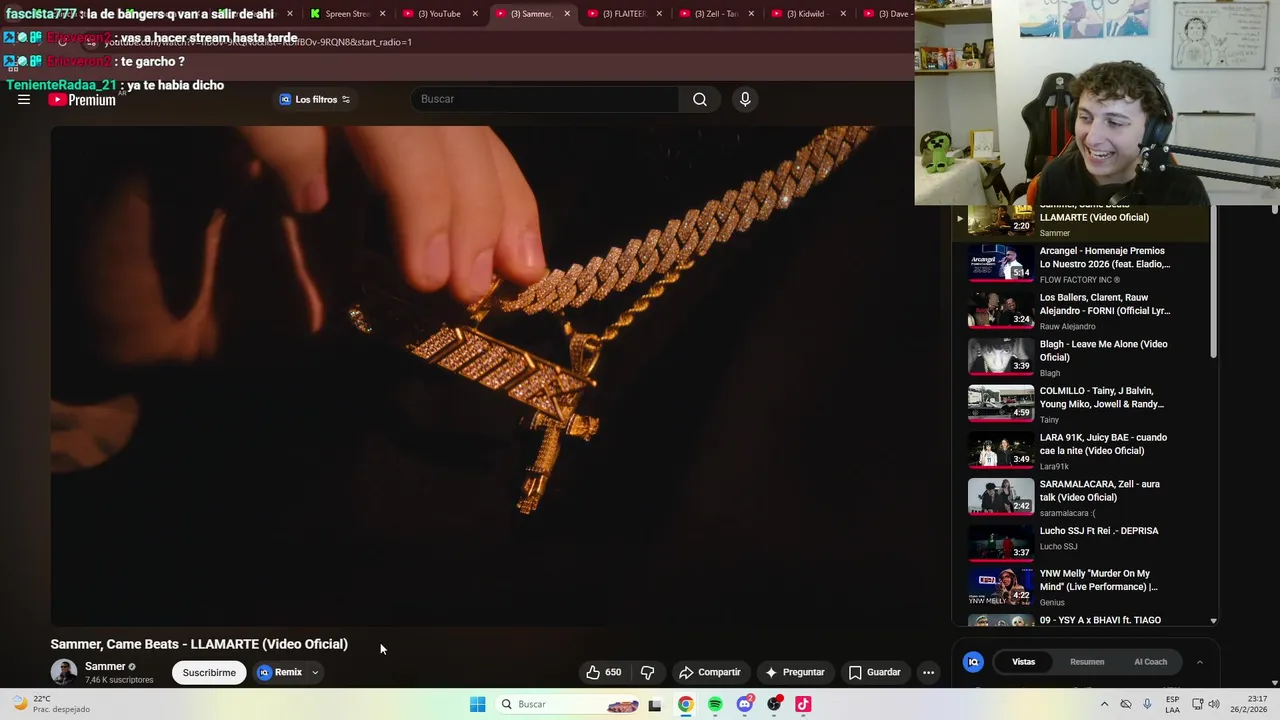Select the (3) Sammer browser tab
This screenshot has width=1280, height=720.
530,14
